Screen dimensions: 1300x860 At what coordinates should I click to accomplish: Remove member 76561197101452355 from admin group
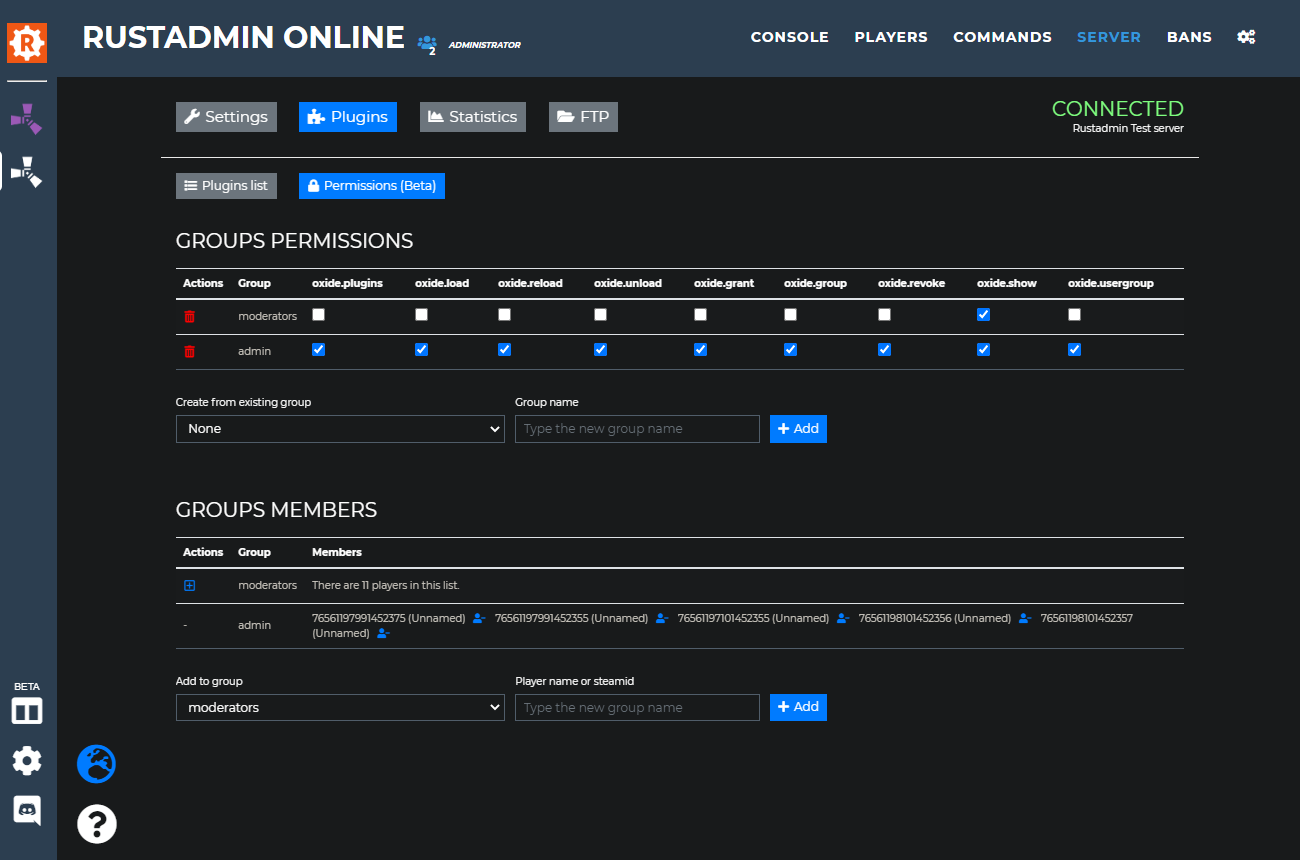pyautogui.click(x=843, y=619)
